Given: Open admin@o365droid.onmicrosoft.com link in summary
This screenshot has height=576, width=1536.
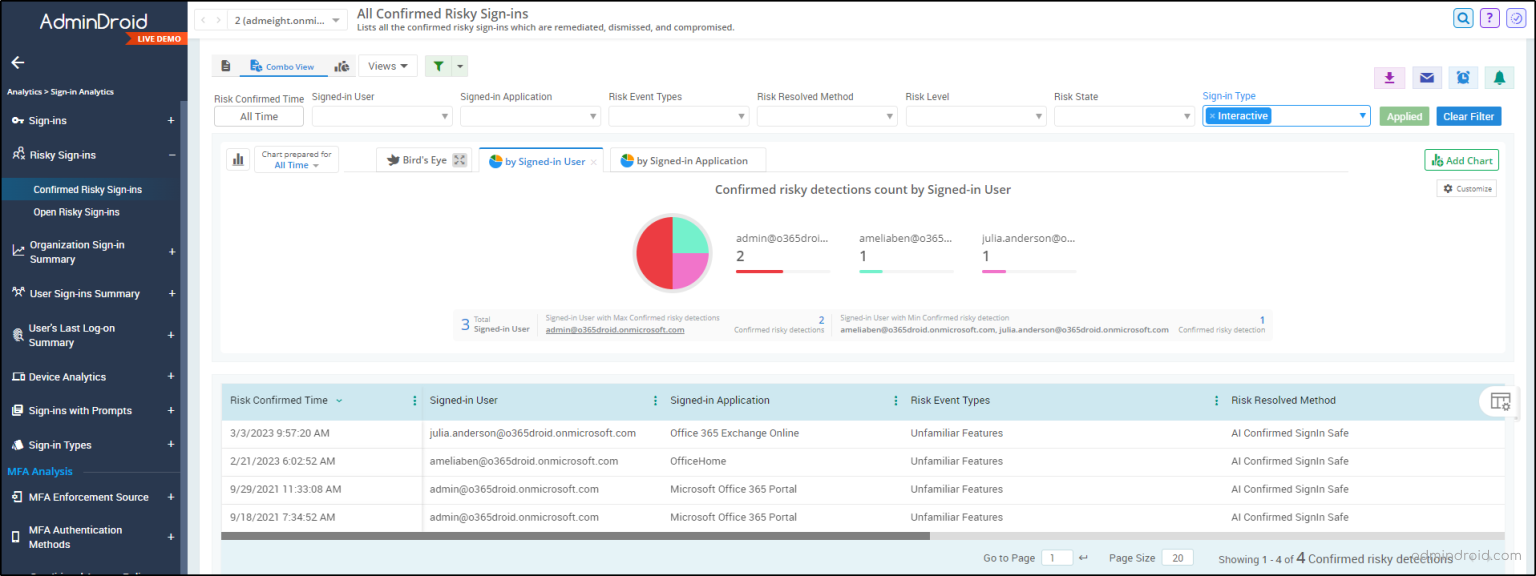Looking at the screenshot, I should [615, 329].
